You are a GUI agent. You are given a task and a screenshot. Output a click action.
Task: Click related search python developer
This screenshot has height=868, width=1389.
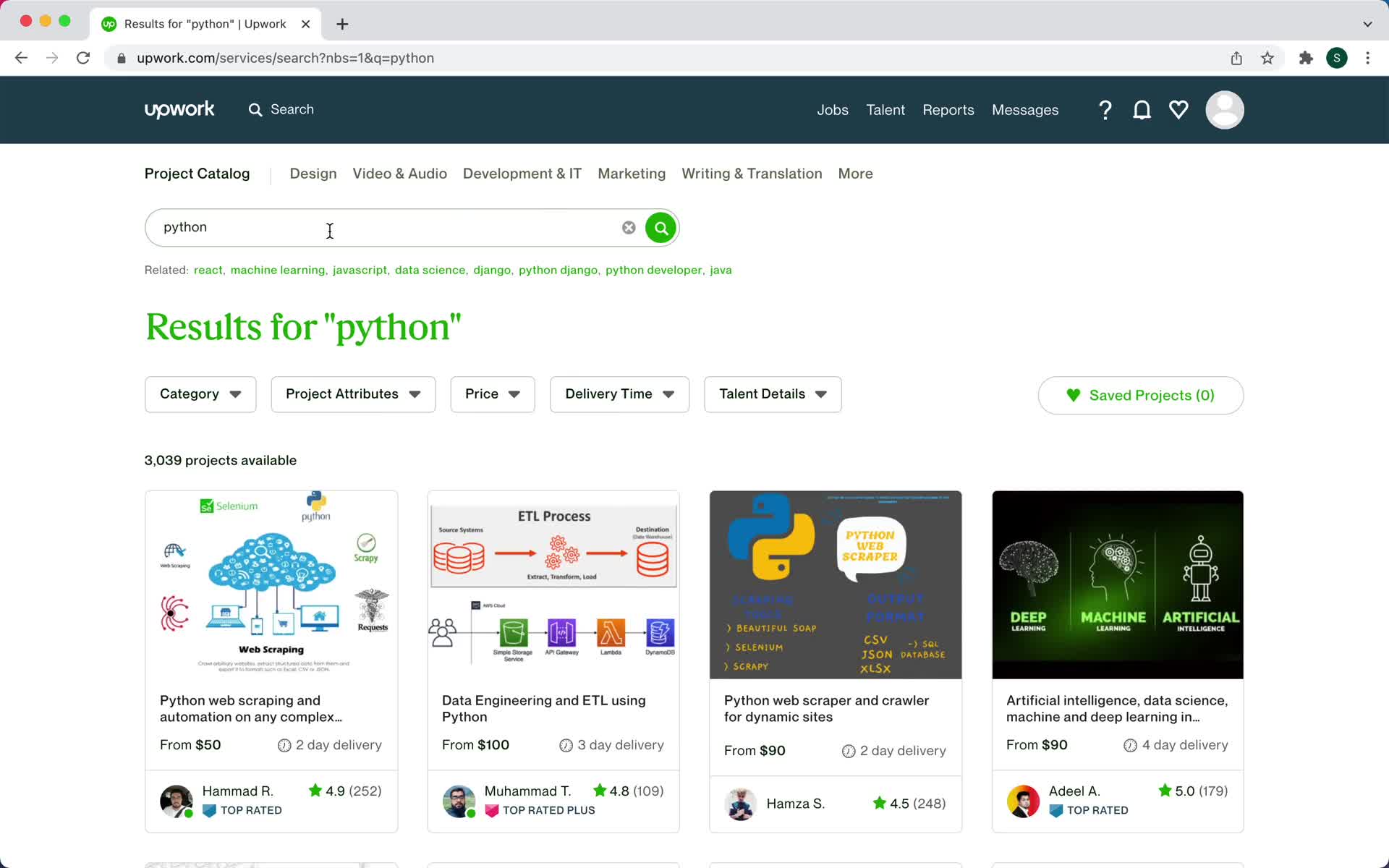(654, 270)
